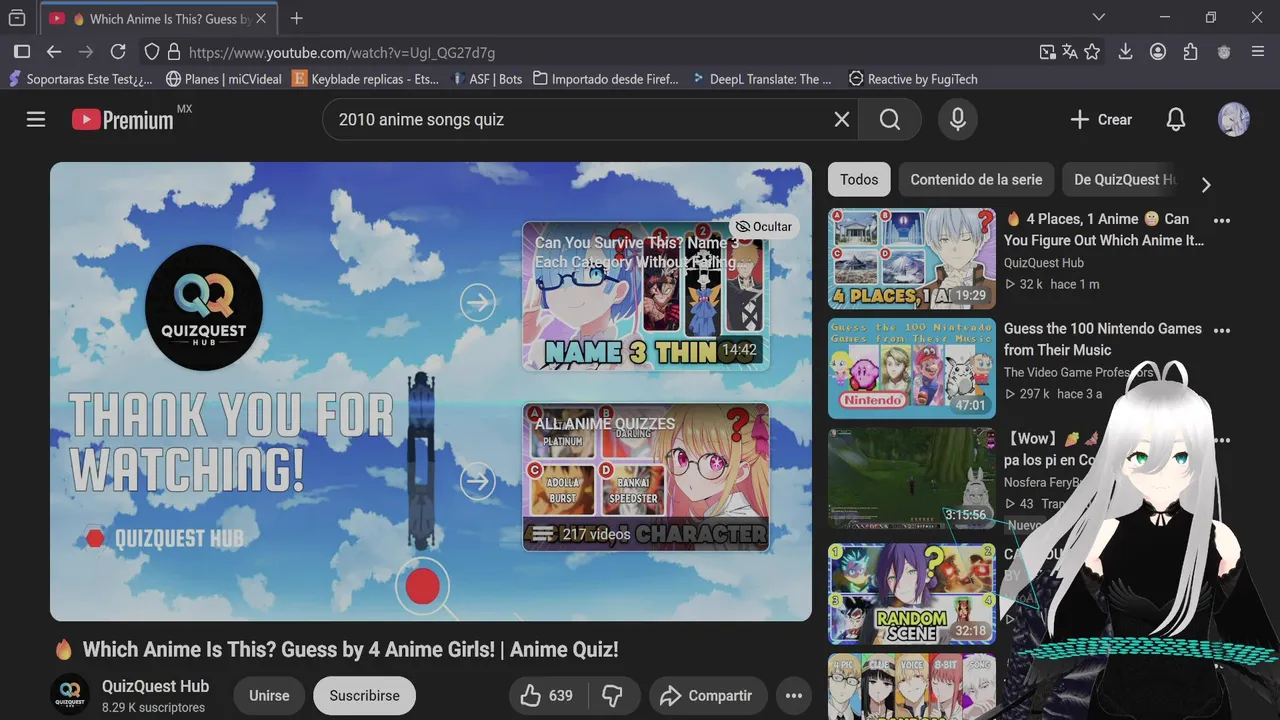The height and width of the screenshot is (720, 1280).
Task: Click the QuizQuest Hub end-screen channel logo
Action: tap(203, 307)
